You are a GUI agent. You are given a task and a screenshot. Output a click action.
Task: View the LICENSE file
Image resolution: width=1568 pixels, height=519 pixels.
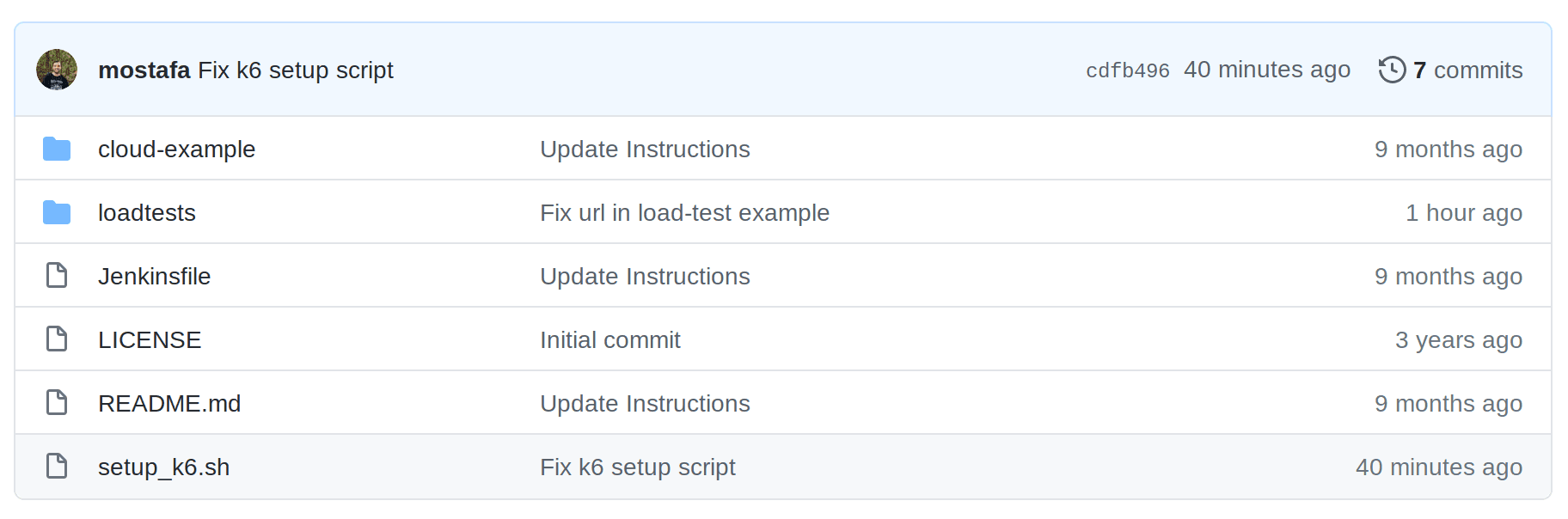coord(150,339)
